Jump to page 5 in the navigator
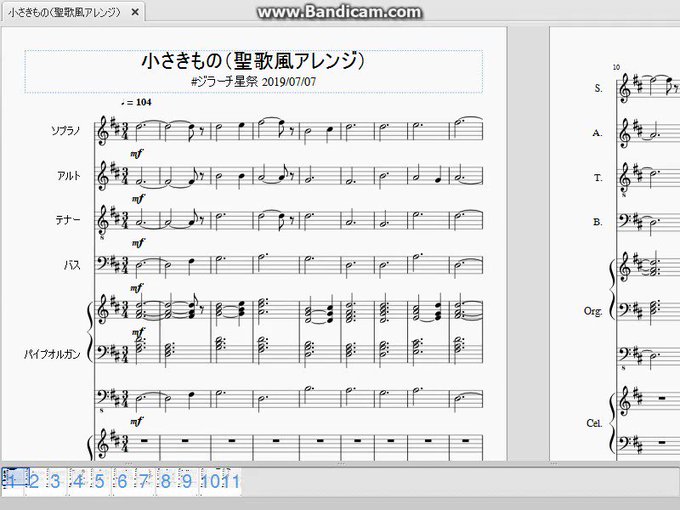 [x=100, y=481]
